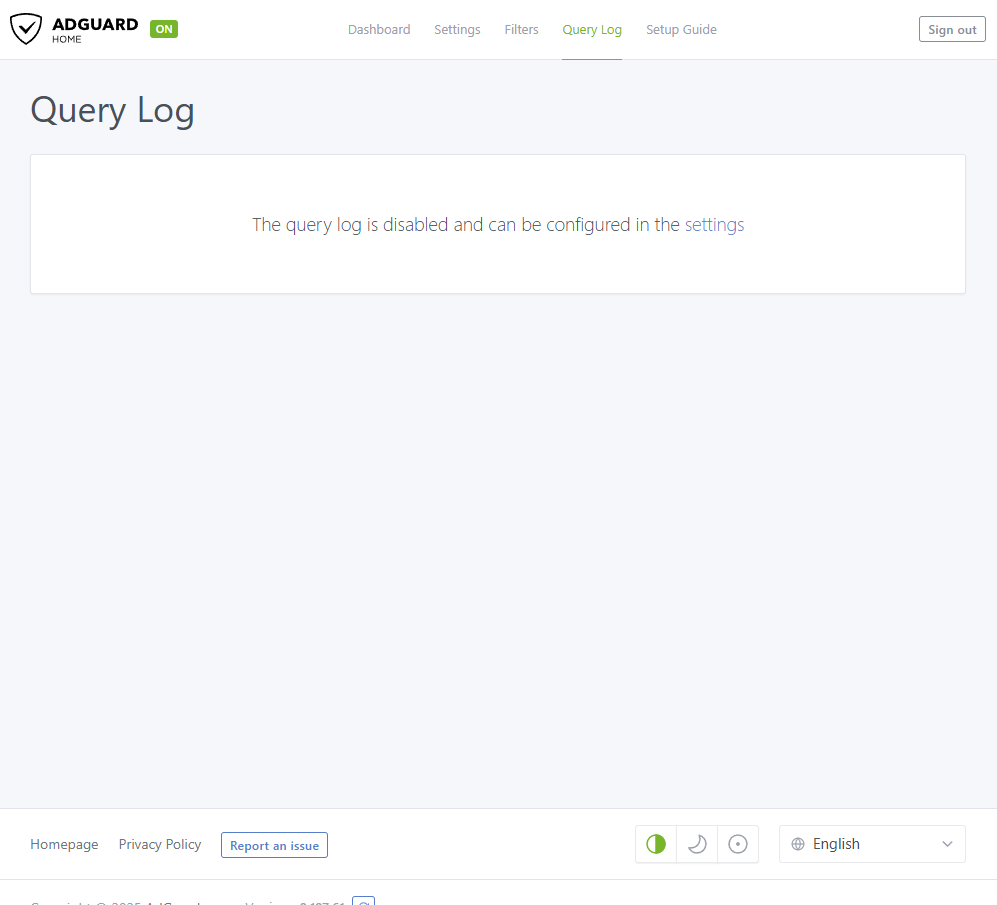The width and height of the screenshot is (997, 905).
Task: Enable dark theme with the moon icon
Action: (697, 844)
